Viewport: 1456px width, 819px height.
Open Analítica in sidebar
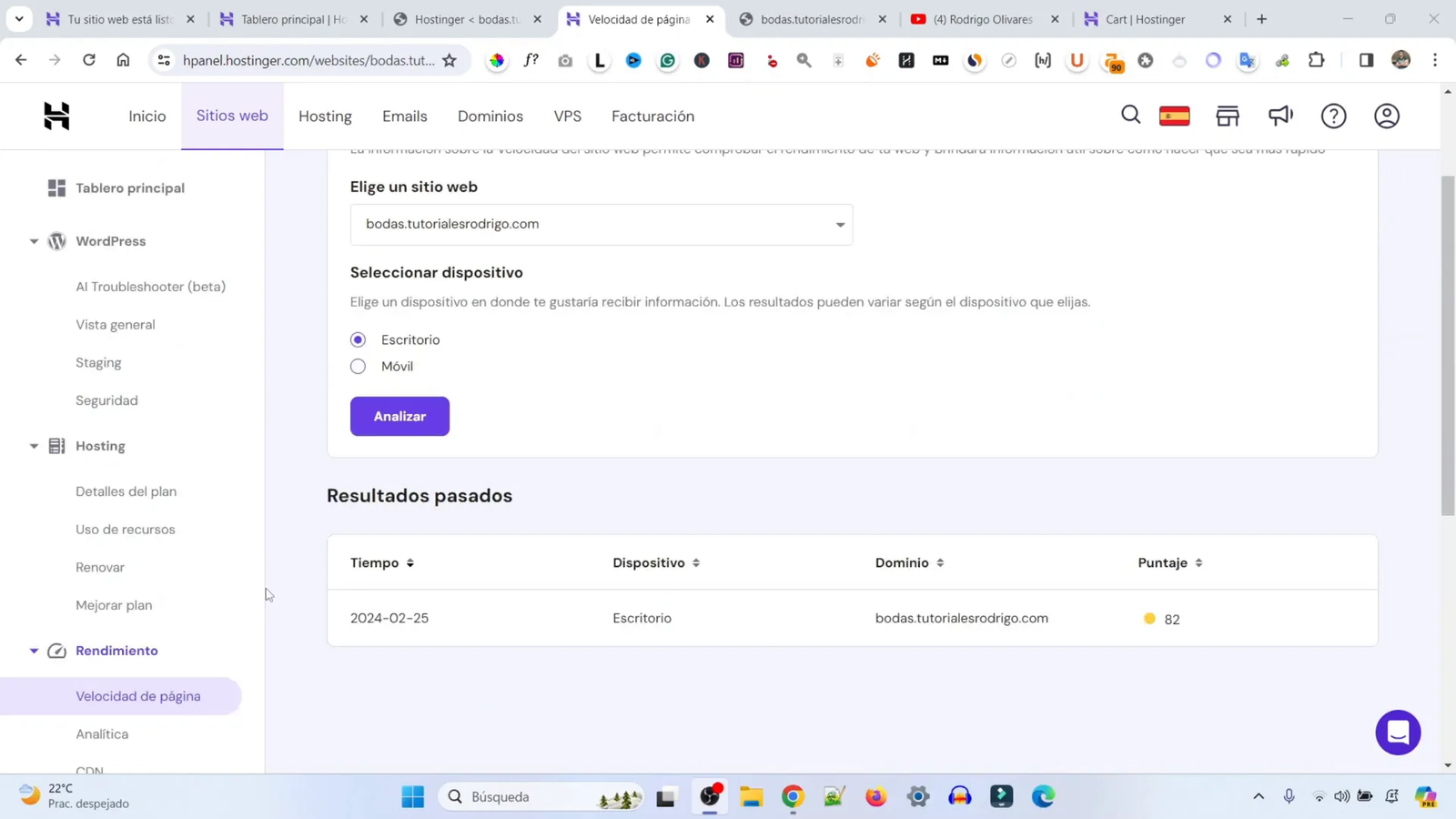click(x=102, y=734)
